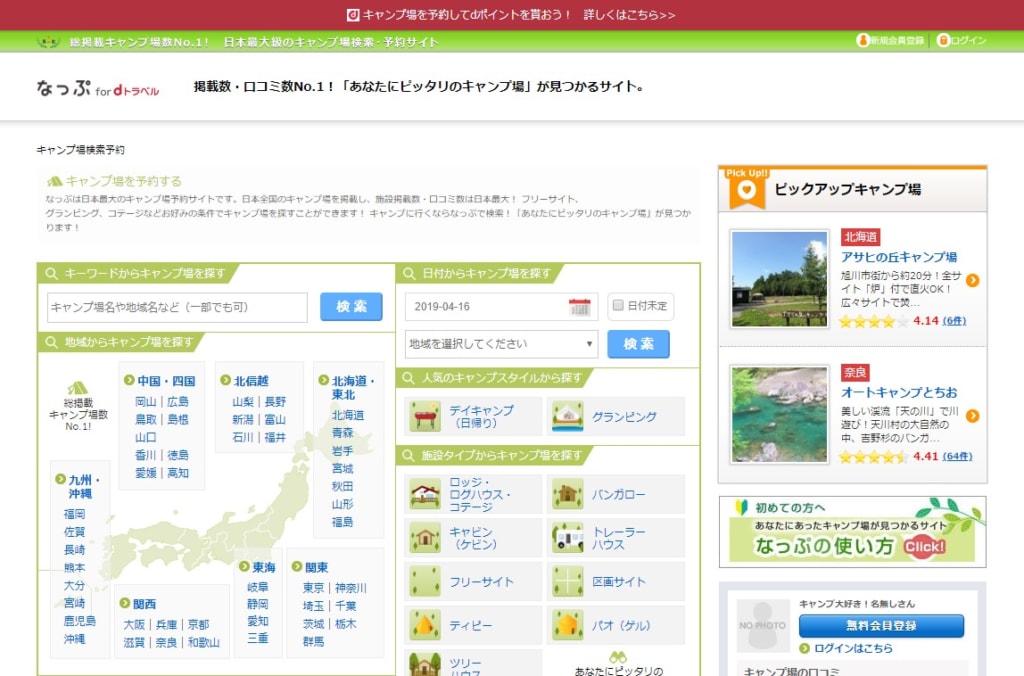Viewport: 1024px width, 676px height.
Task: Open the アサヒの丘キャンプ場 title link
Action: [899, 257]
